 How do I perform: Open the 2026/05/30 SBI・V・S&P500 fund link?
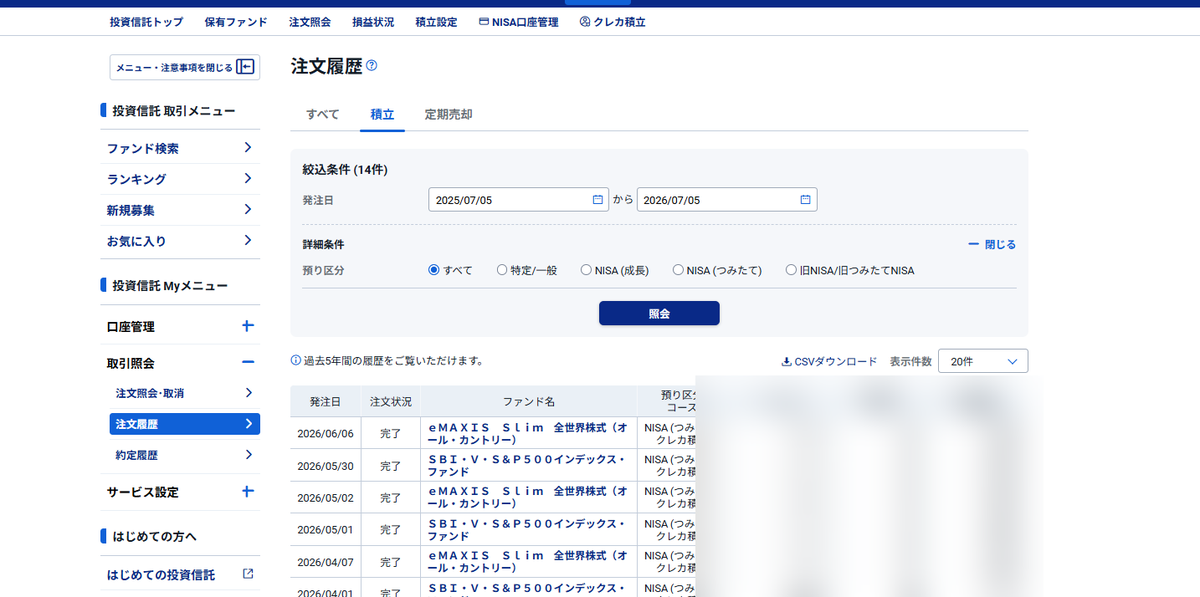[528, 465]
